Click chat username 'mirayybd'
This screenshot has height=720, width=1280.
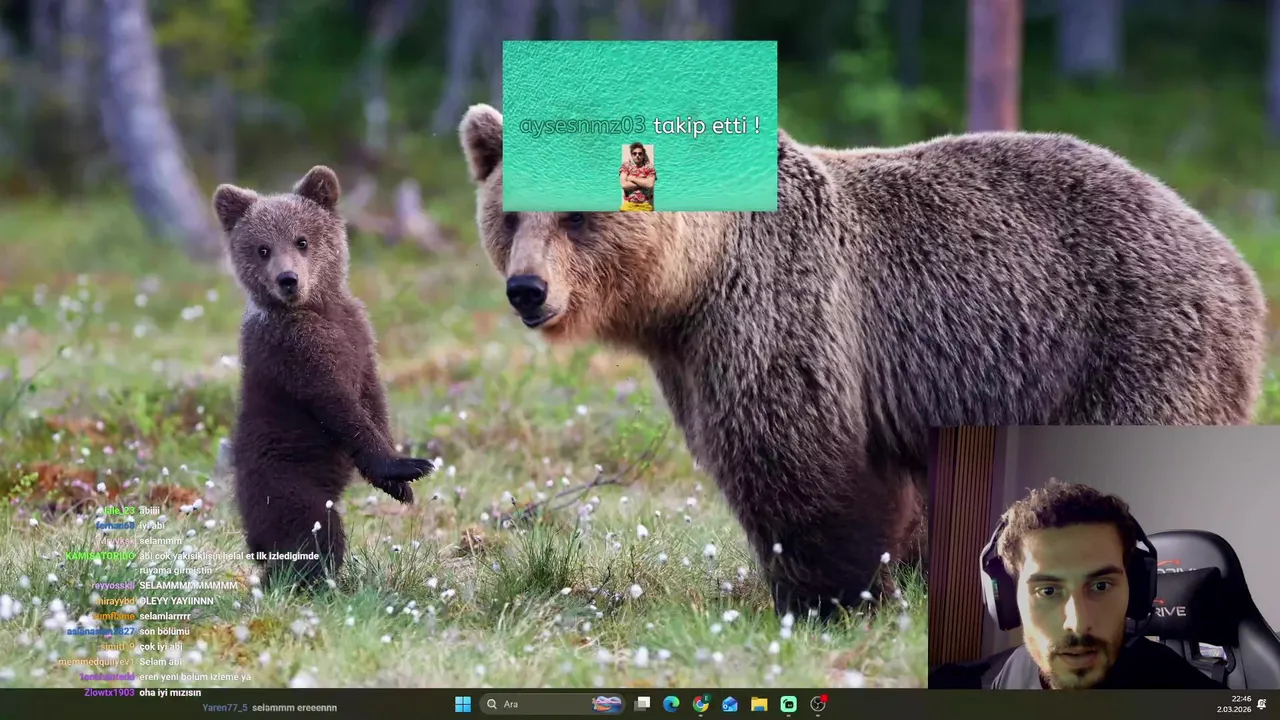click(114, 601)
